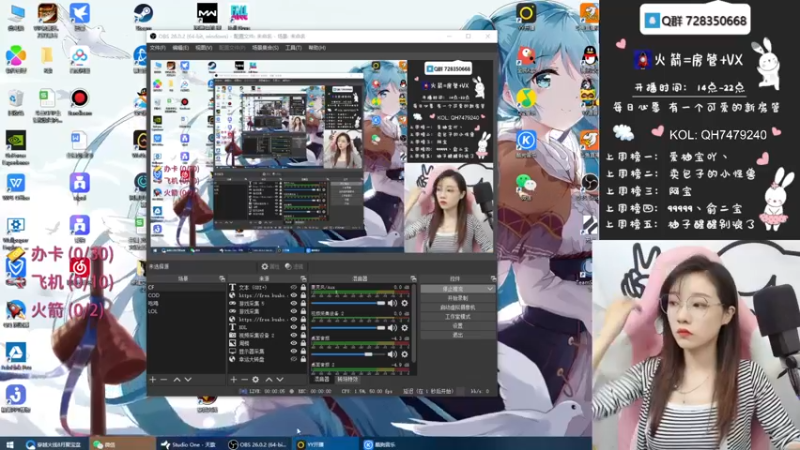Move the selected scene down
The width and height of the screenshot is (800, 450).
tap(188, 380)
